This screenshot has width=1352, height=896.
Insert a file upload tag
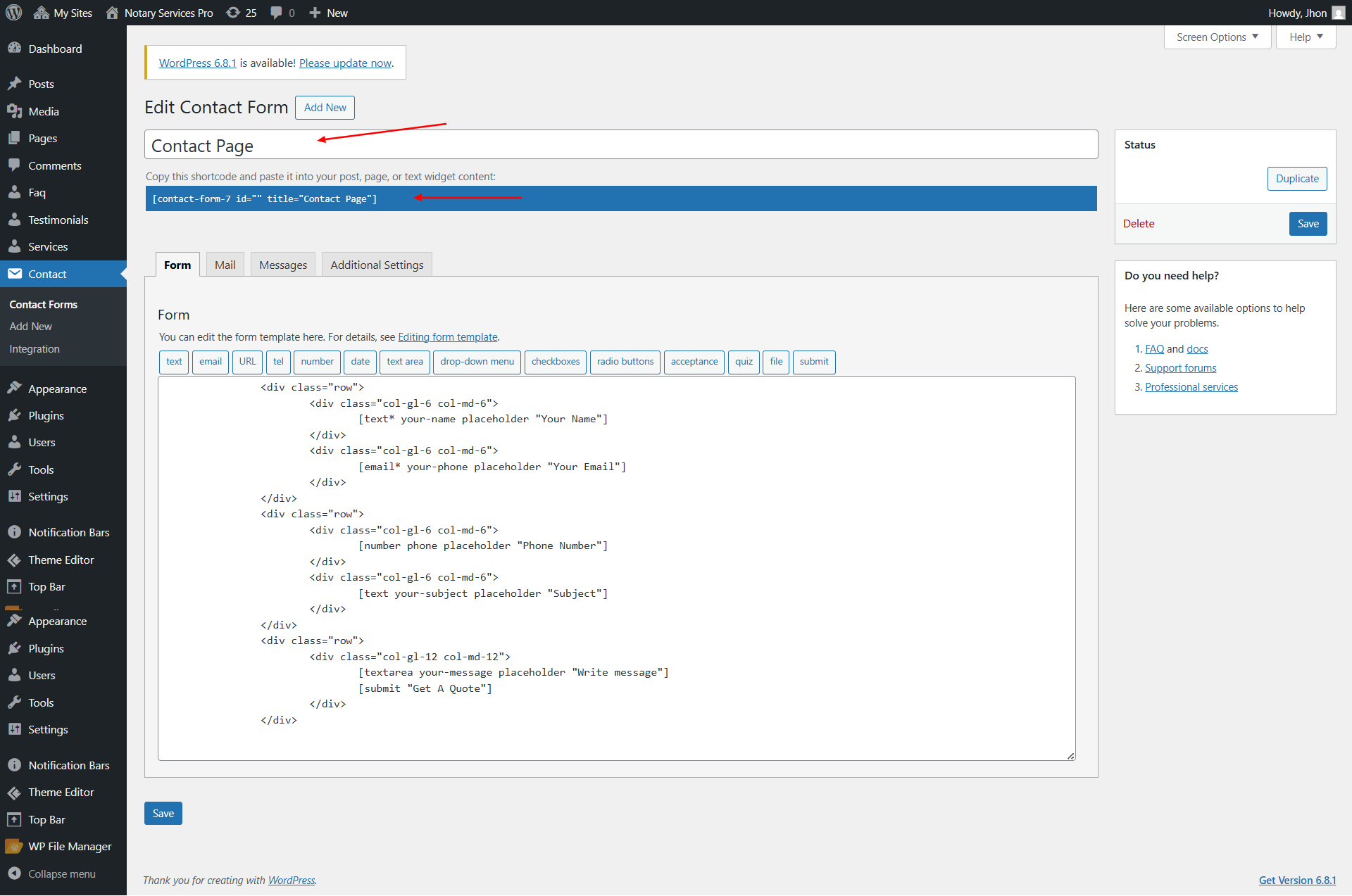776,362
